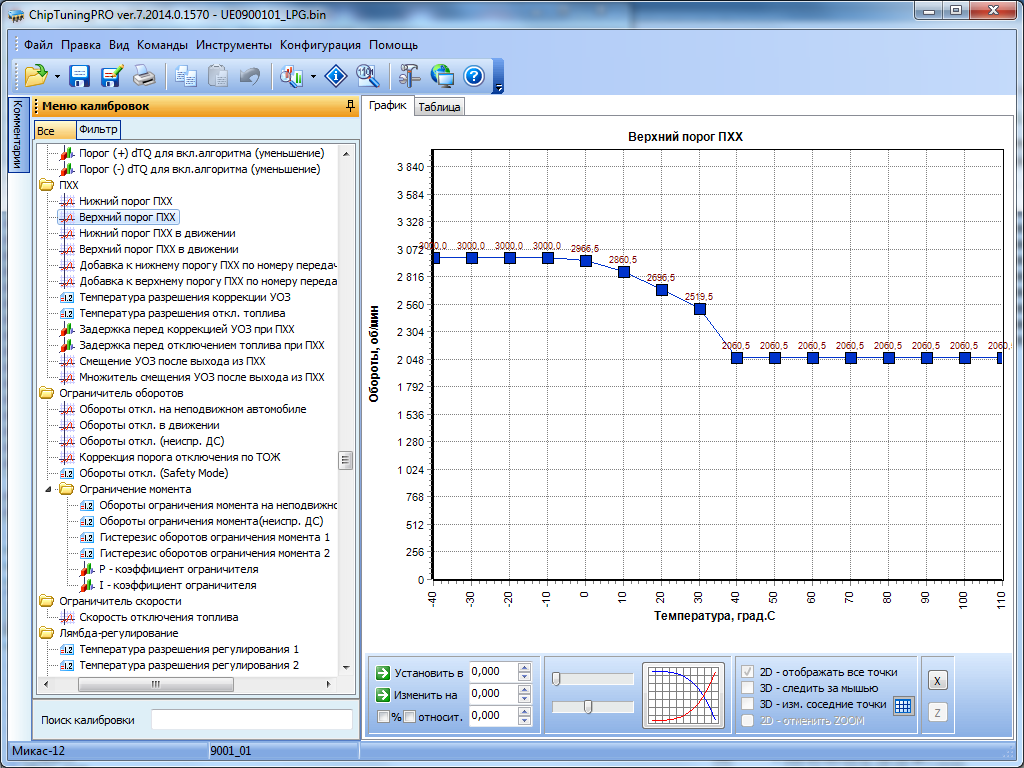The image size is (1024, 768).
Task: Click the hammer and wrench settings icon
Action: (409, 76)
